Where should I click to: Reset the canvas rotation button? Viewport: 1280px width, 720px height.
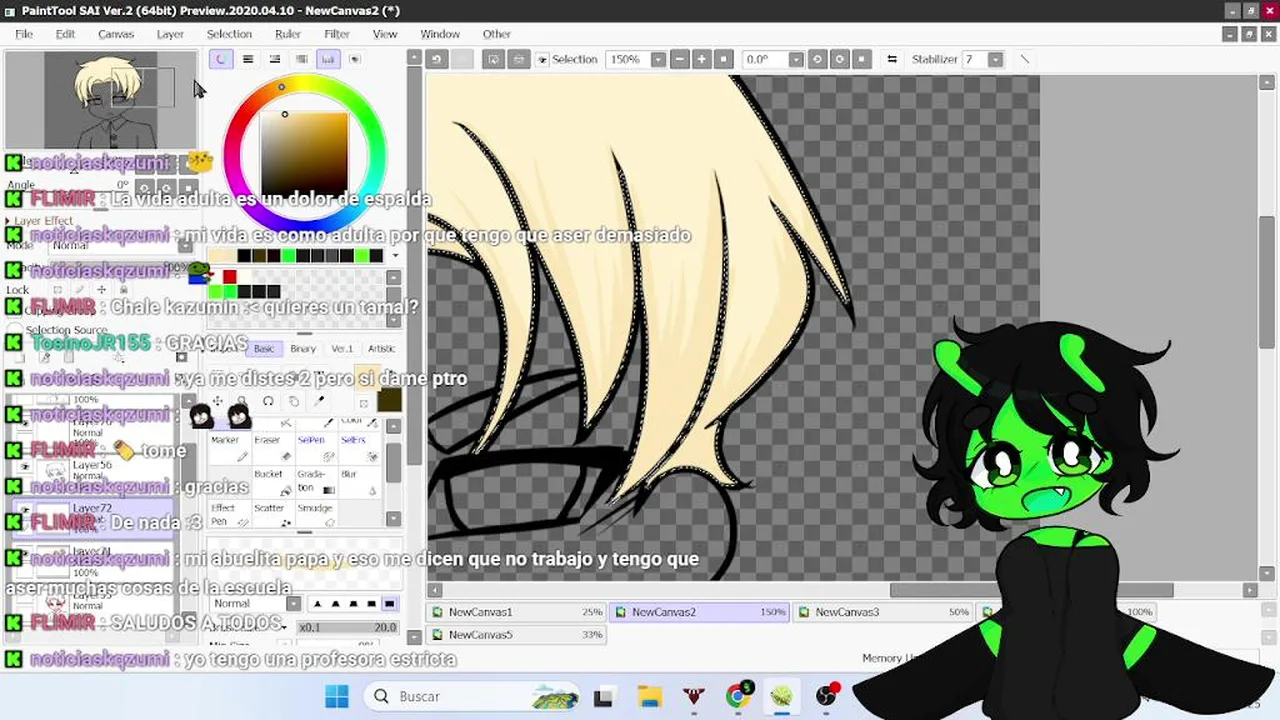coord(861,59)
